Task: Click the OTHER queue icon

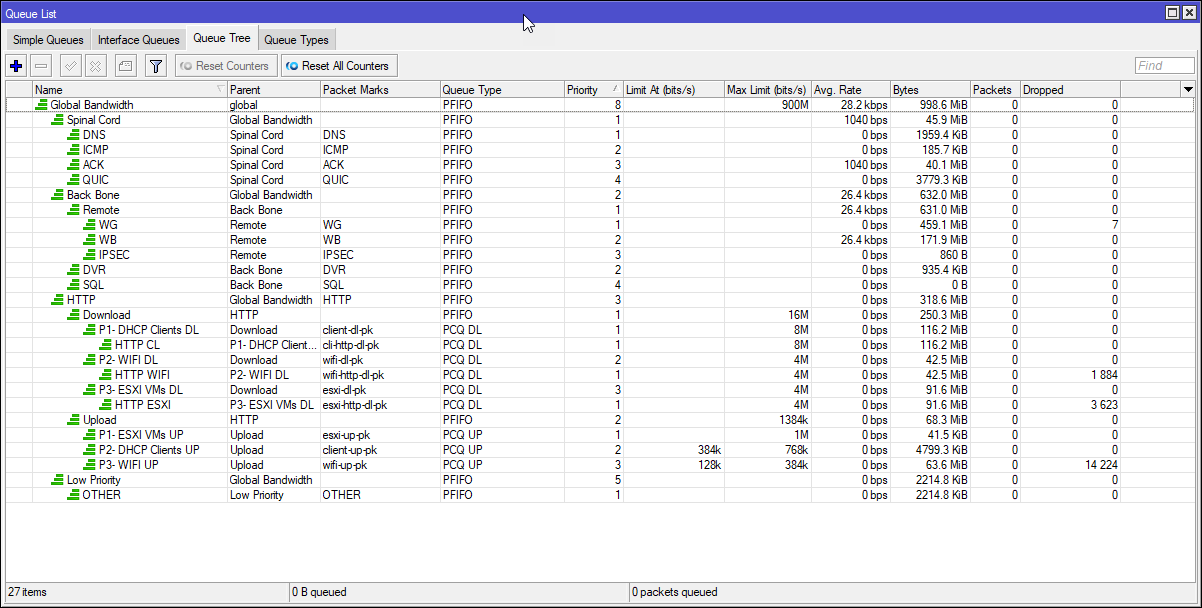Action: point(73,495)
